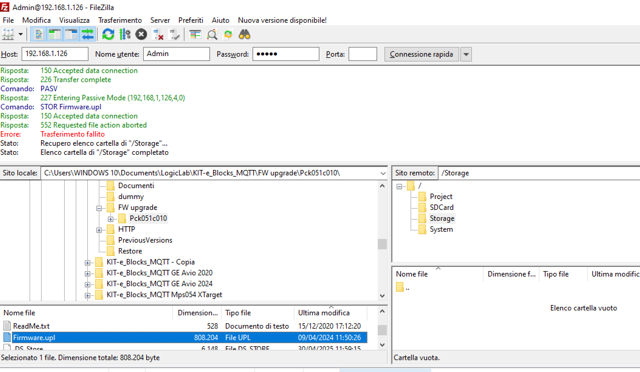Select the PreviousVersions folder
The height and width of the screenshot is (372, 640).
[x=145, y=240]
